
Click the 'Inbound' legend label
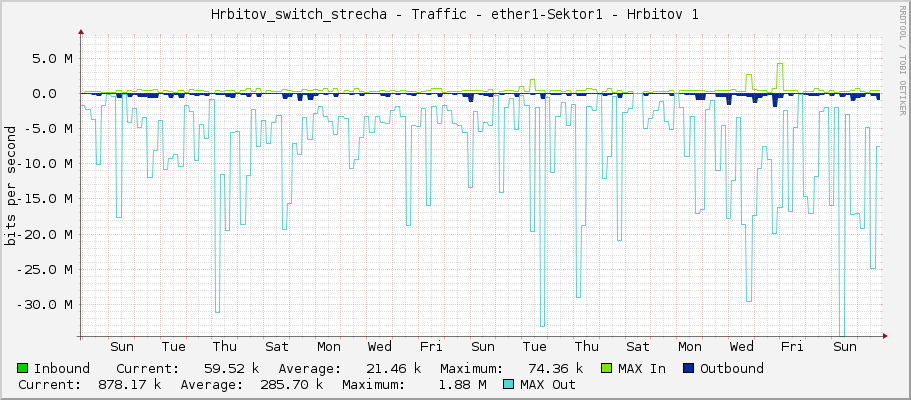click(x=62, y=368)
